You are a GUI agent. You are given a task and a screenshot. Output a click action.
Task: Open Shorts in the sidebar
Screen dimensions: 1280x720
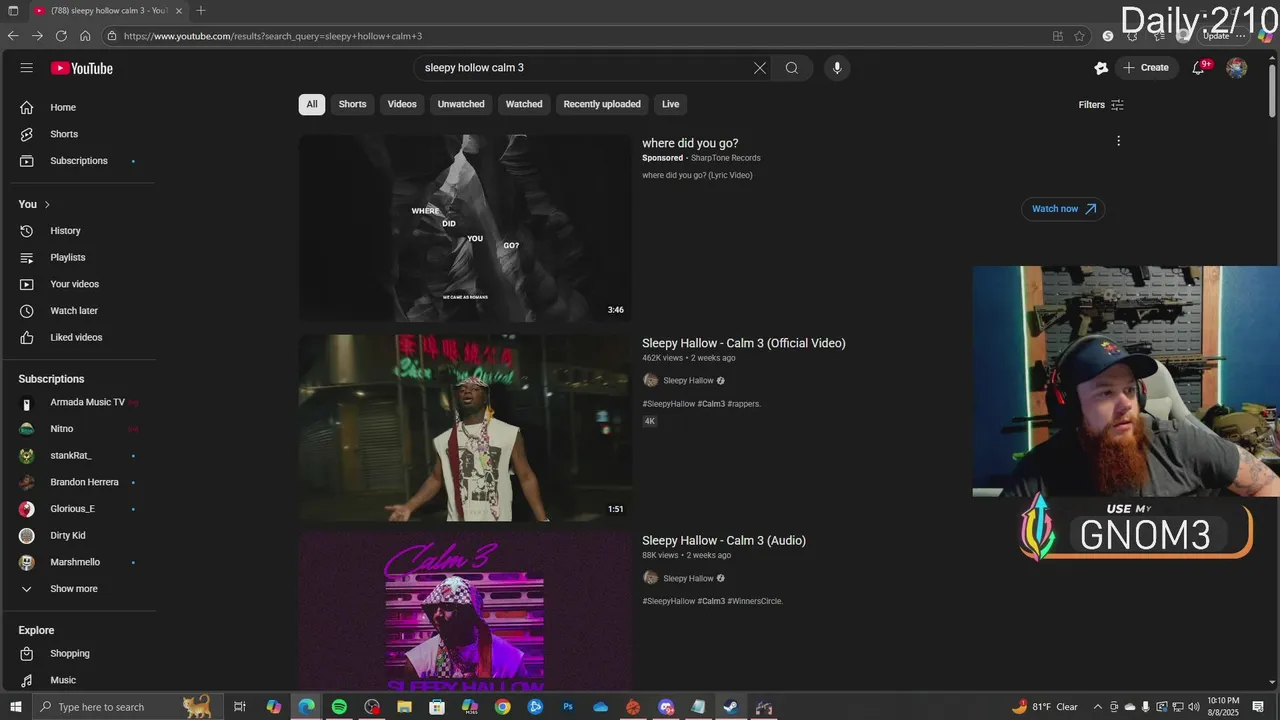coord(84,134)
